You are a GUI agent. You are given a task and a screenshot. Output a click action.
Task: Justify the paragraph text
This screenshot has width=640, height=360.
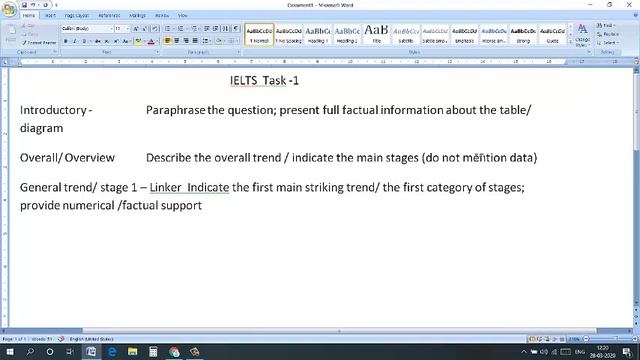[195, 41]
